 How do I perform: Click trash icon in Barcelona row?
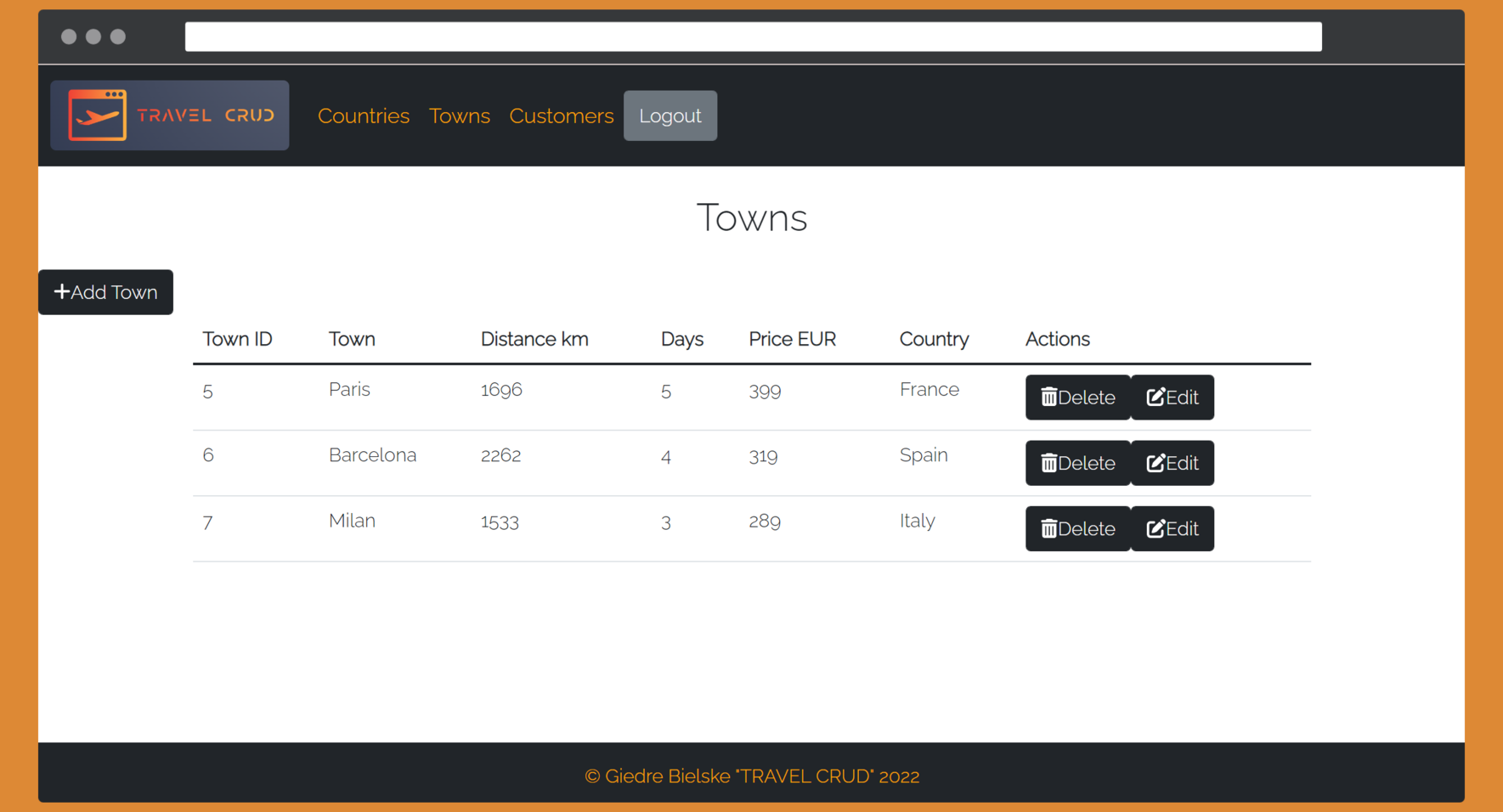[x=1048, y=463]
